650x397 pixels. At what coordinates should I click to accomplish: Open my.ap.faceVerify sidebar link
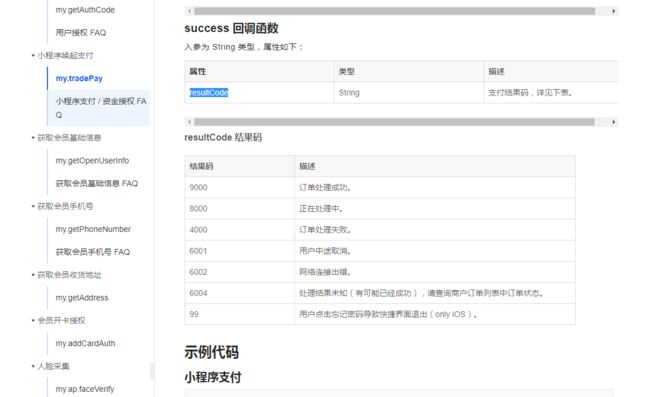[85, 389]
